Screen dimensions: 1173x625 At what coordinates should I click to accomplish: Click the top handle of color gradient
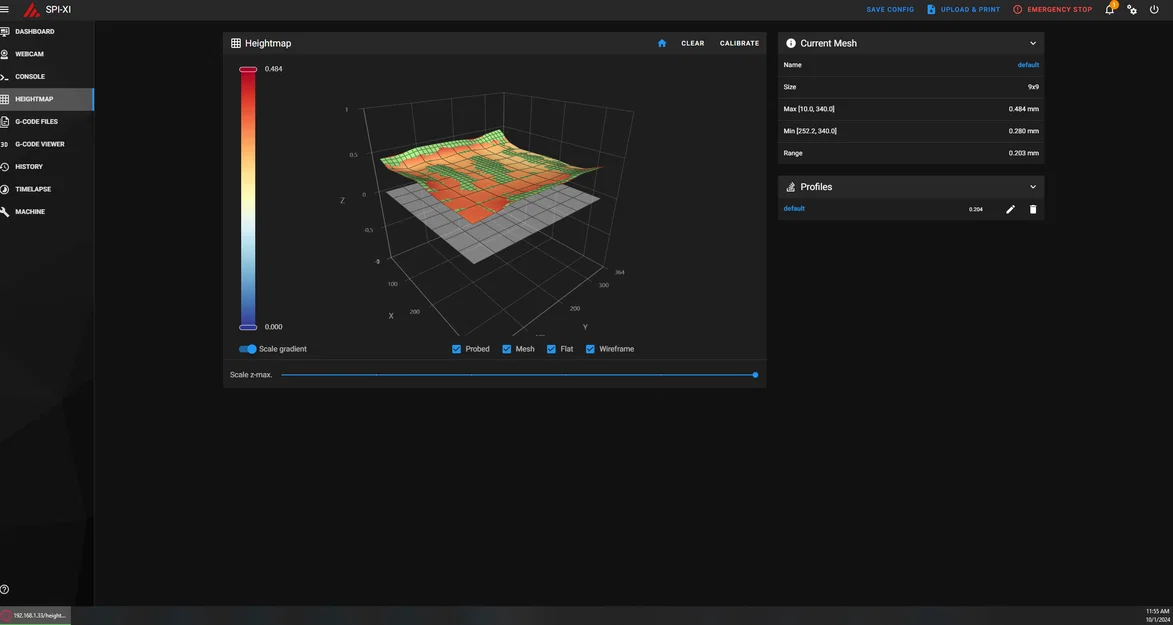[248, 69]
